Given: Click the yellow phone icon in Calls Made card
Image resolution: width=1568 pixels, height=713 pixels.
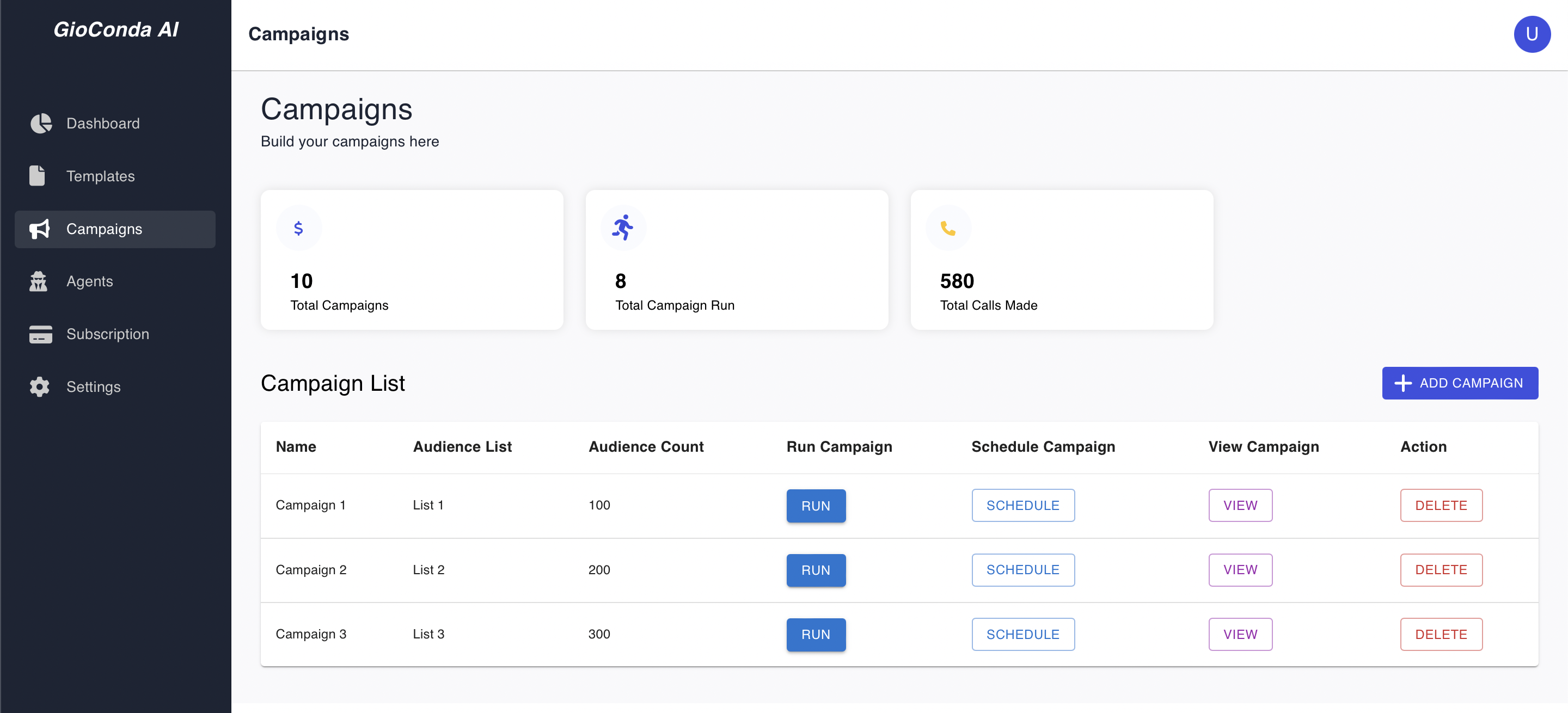Looking at the screenshot, I should tap(948, 228).
